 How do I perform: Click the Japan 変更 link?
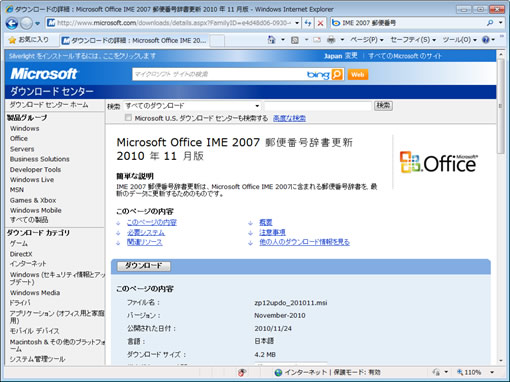(341, 56)
